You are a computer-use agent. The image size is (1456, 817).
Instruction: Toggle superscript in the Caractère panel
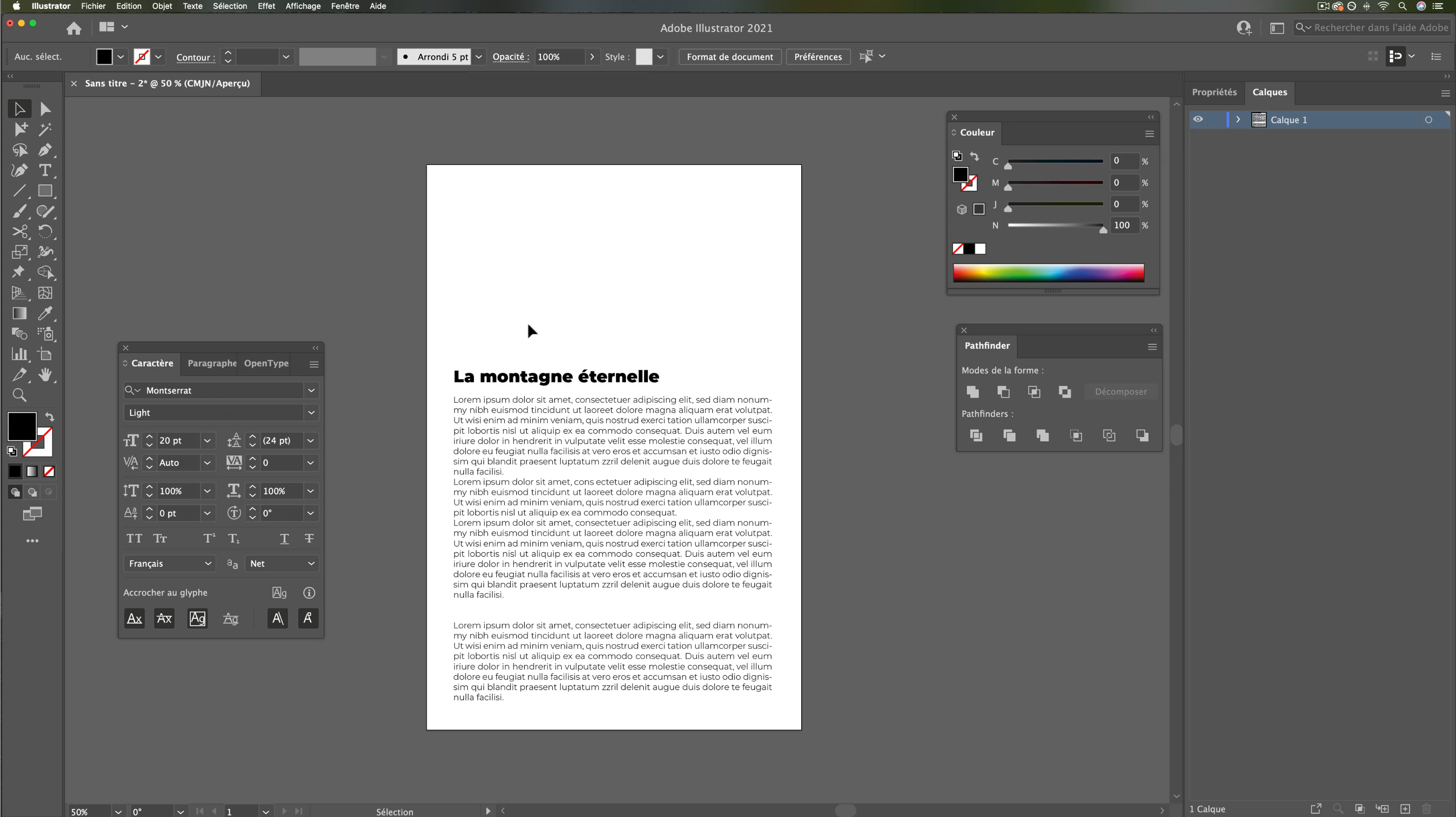208,538
